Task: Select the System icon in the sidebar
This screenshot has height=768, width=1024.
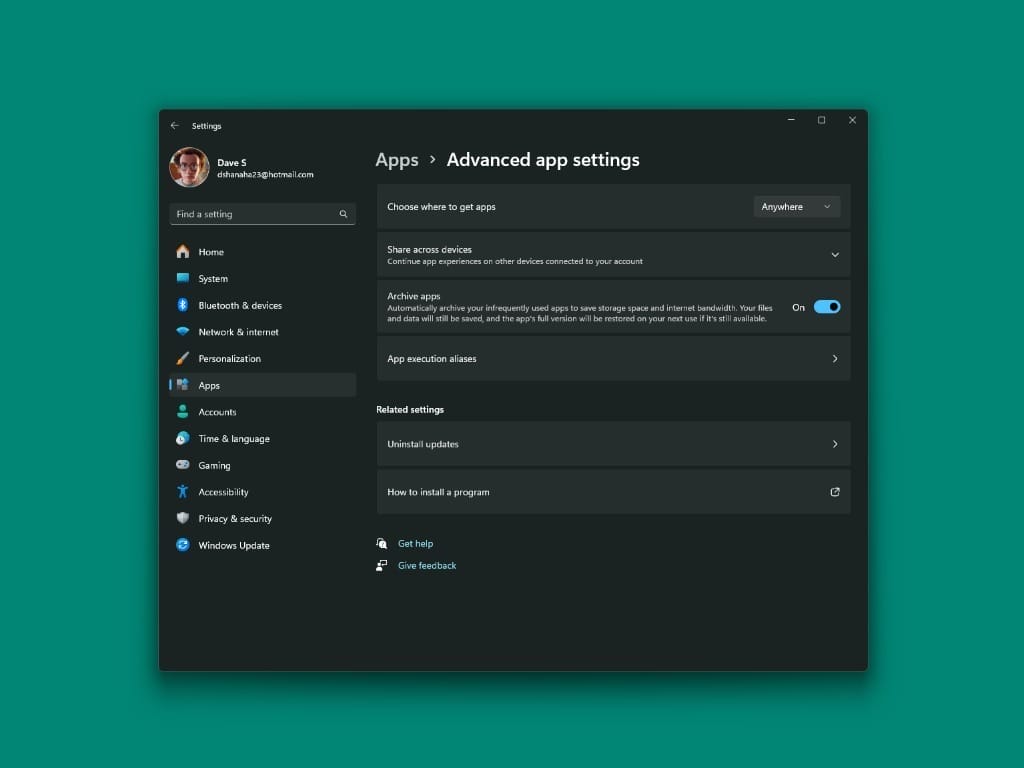Action: [x=184, y=278]
